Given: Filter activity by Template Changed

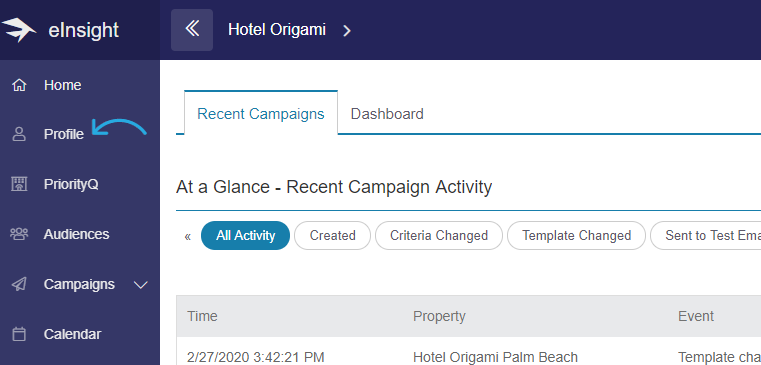Looking at the screenshot, I should click(577, 236).
